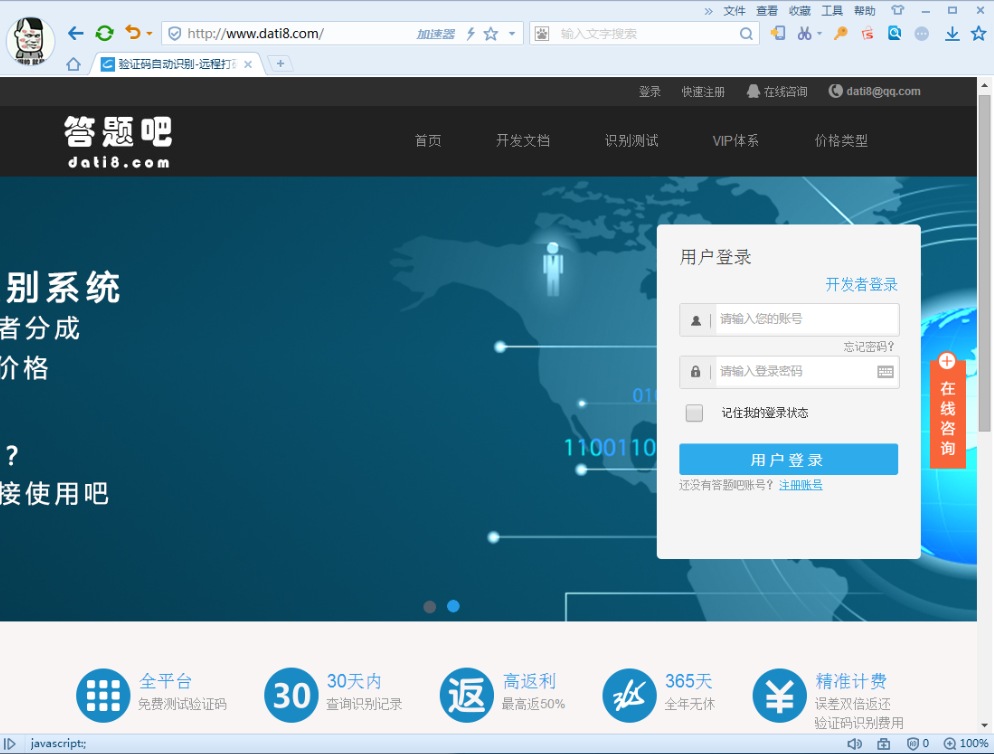Expand the address bar dropdown arrow

pos(512,33)
